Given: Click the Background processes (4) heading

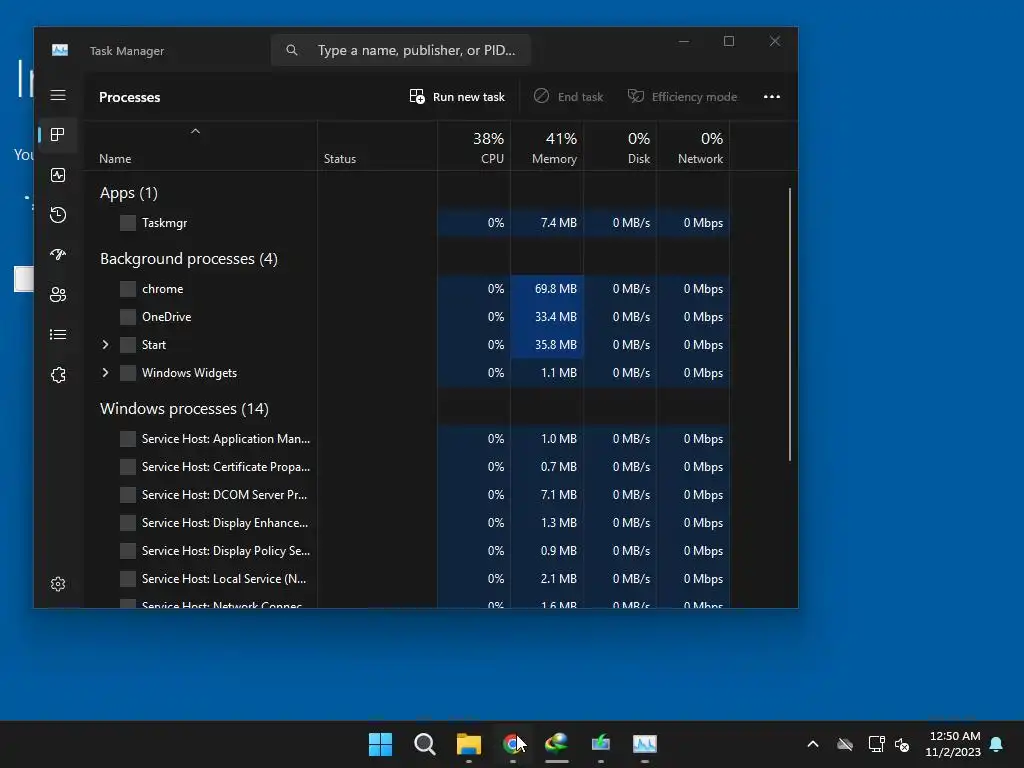Looking at the screenshot, I should [x=189, y=259].
